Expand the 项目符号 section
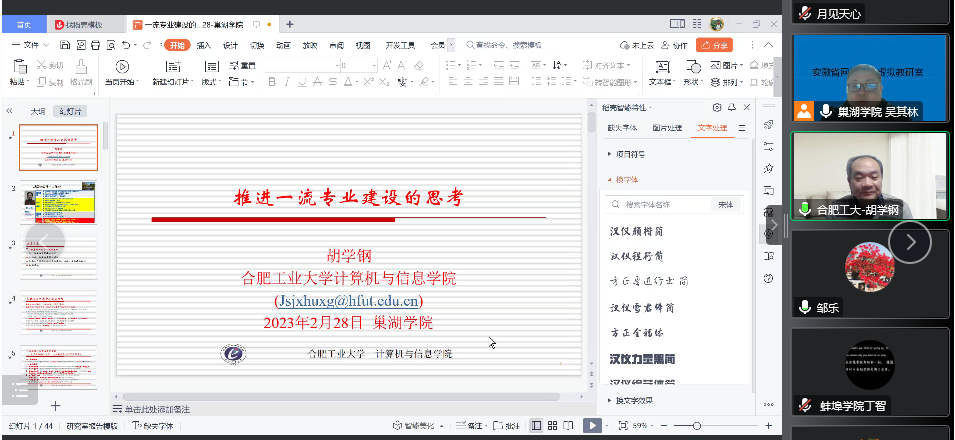This screenshot has height=440, width=955. [x=628, y=154]
